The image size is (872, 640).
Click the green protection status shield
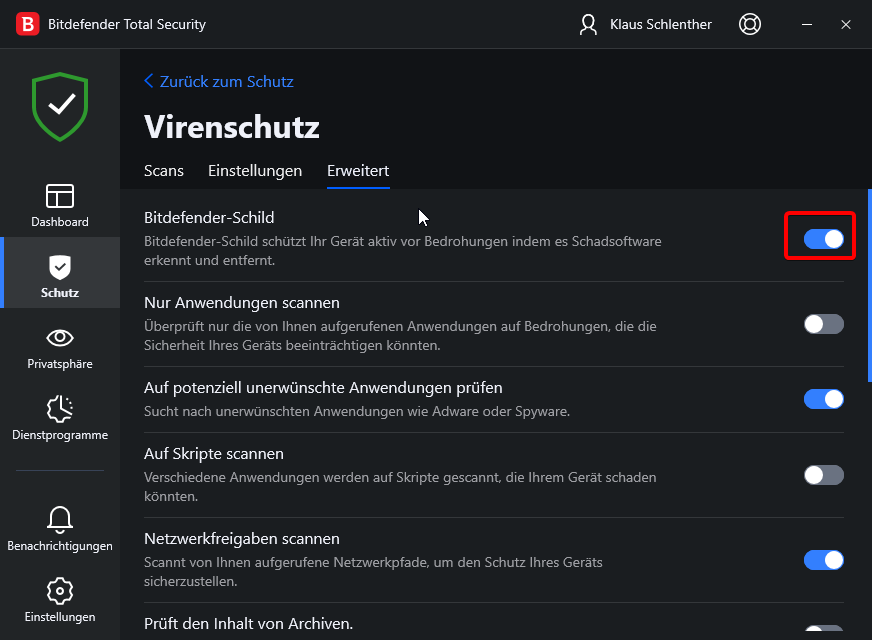(x=60, y=106)
